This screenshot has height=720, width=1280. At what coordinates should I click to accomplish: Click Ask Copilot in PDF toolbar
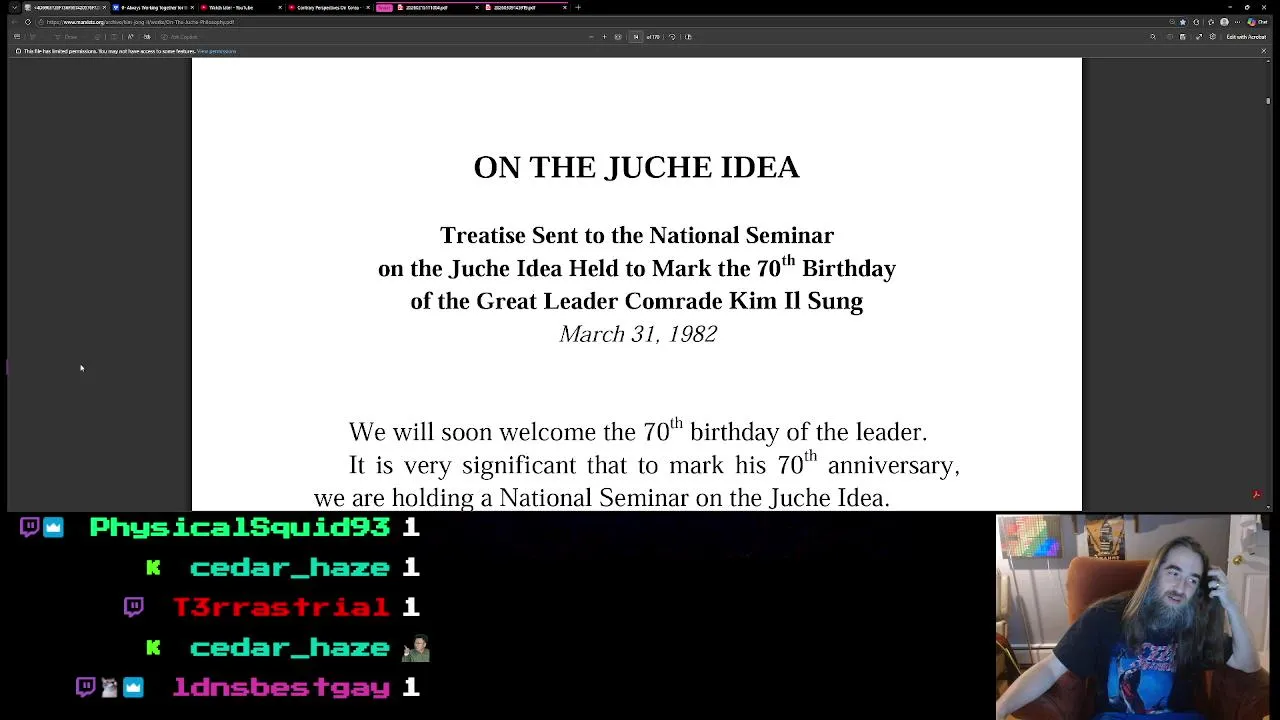[x=180, y=37]
